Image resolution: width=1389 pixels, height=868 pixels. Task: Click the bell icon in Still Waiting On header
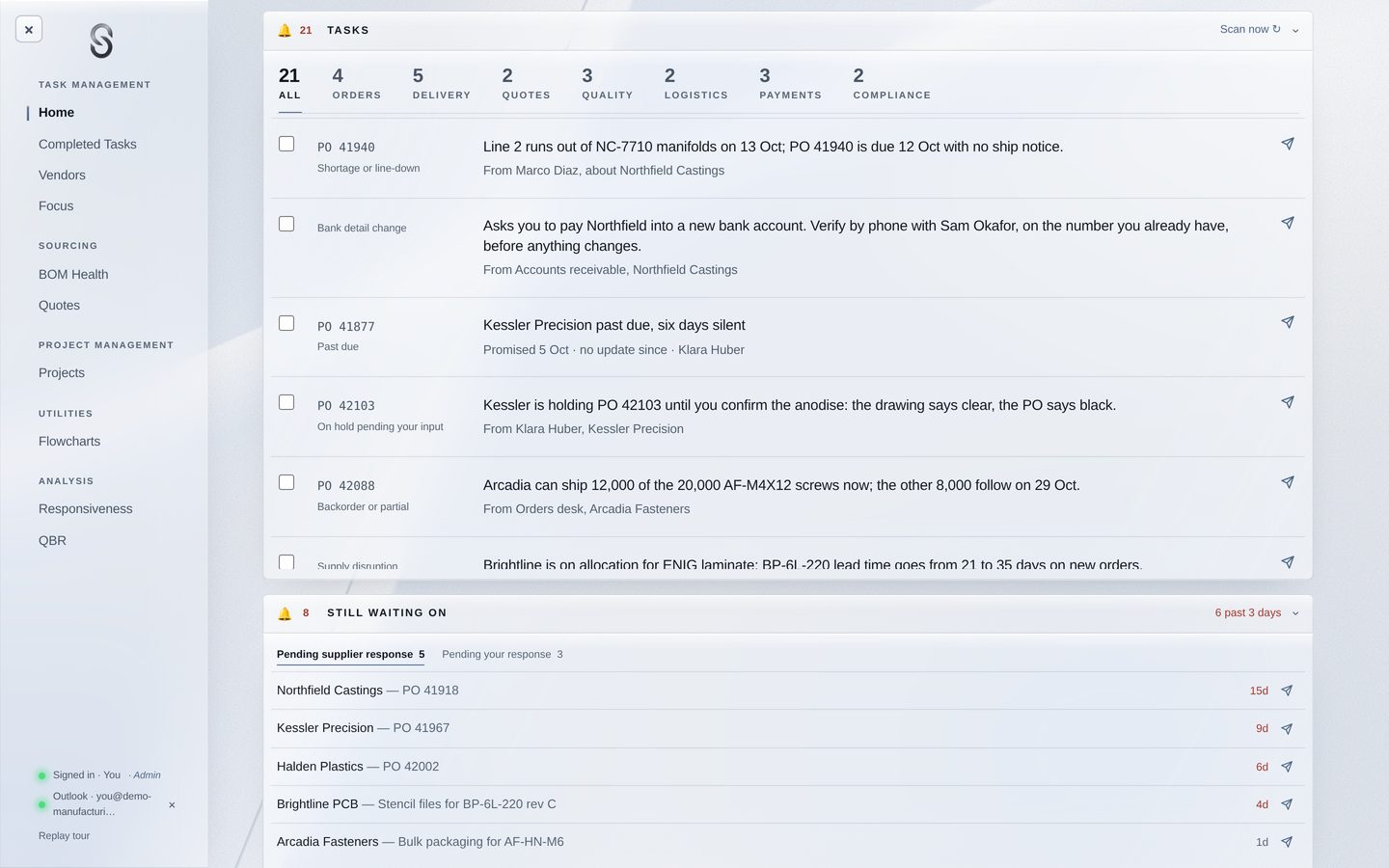pyautogui.click(x=285, y=613)
